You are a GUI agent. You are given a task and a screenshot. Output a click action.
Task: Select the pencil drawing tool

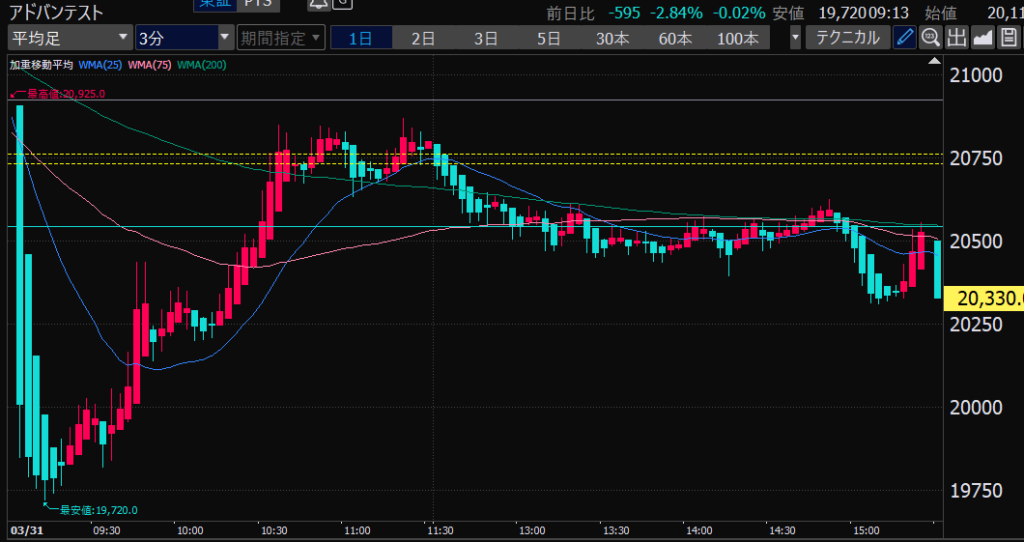905,38
